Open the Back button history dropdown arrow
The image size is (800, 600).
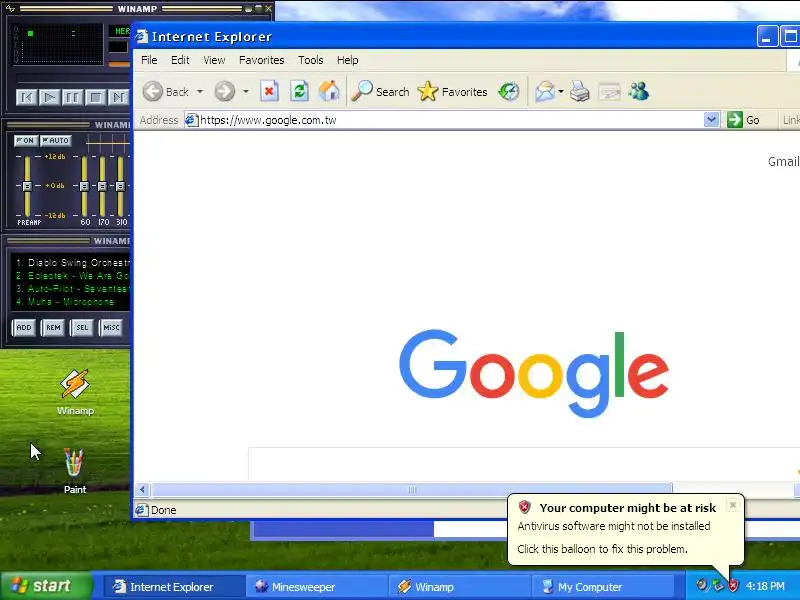coord(200,92)
